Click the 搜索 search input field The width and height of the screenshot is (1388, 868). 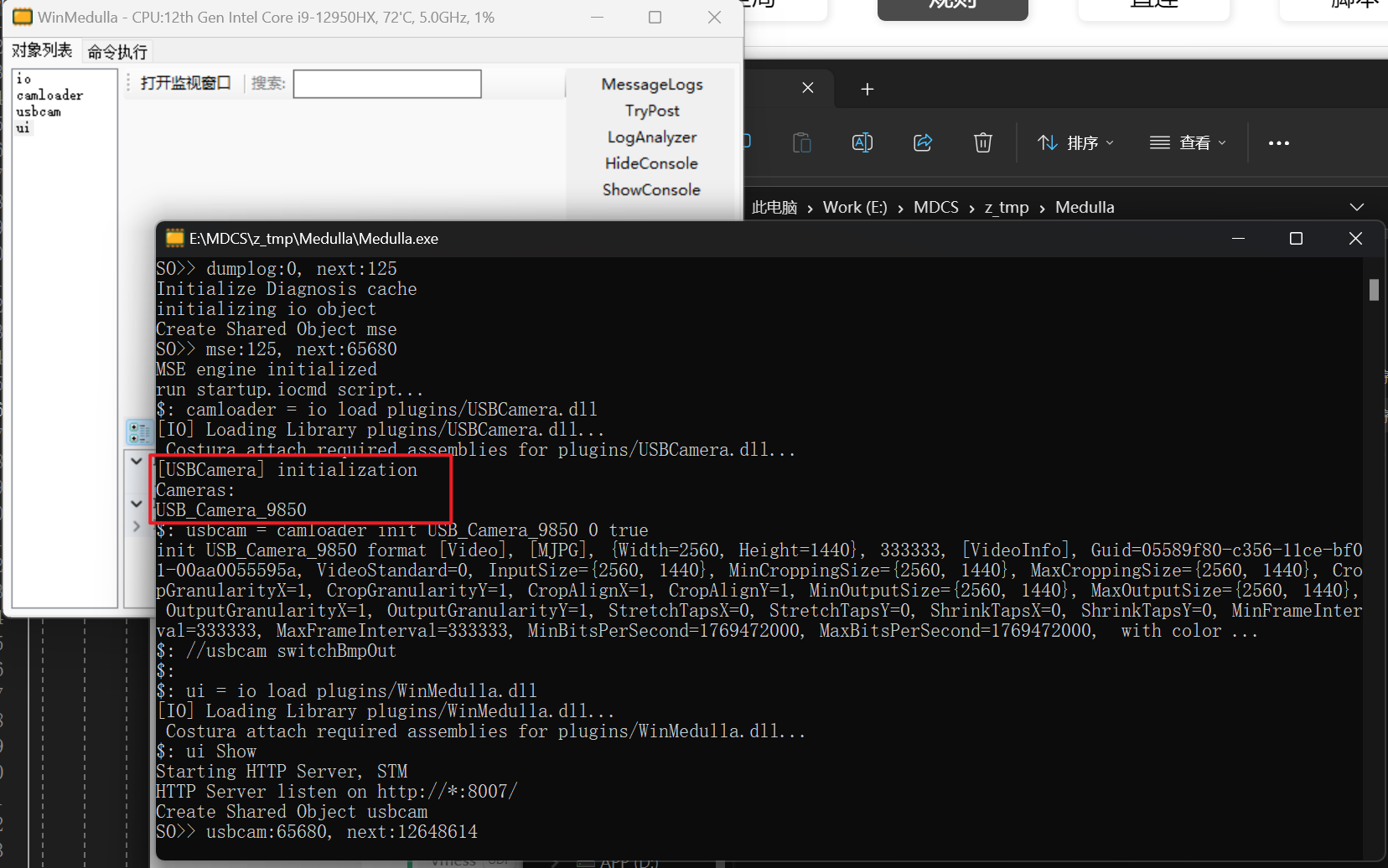point(387,84)
